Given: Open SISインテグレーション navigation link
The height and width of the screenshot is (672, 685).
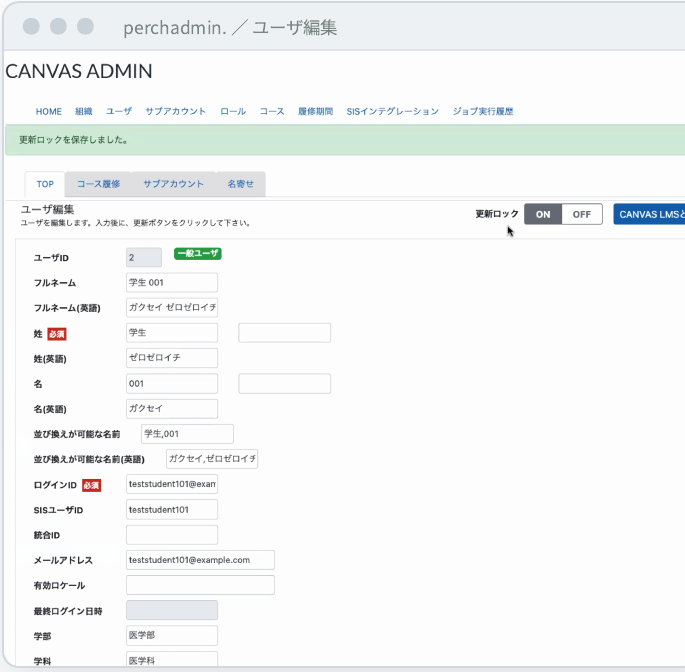Looking at the screenshot, I should 392,111.
